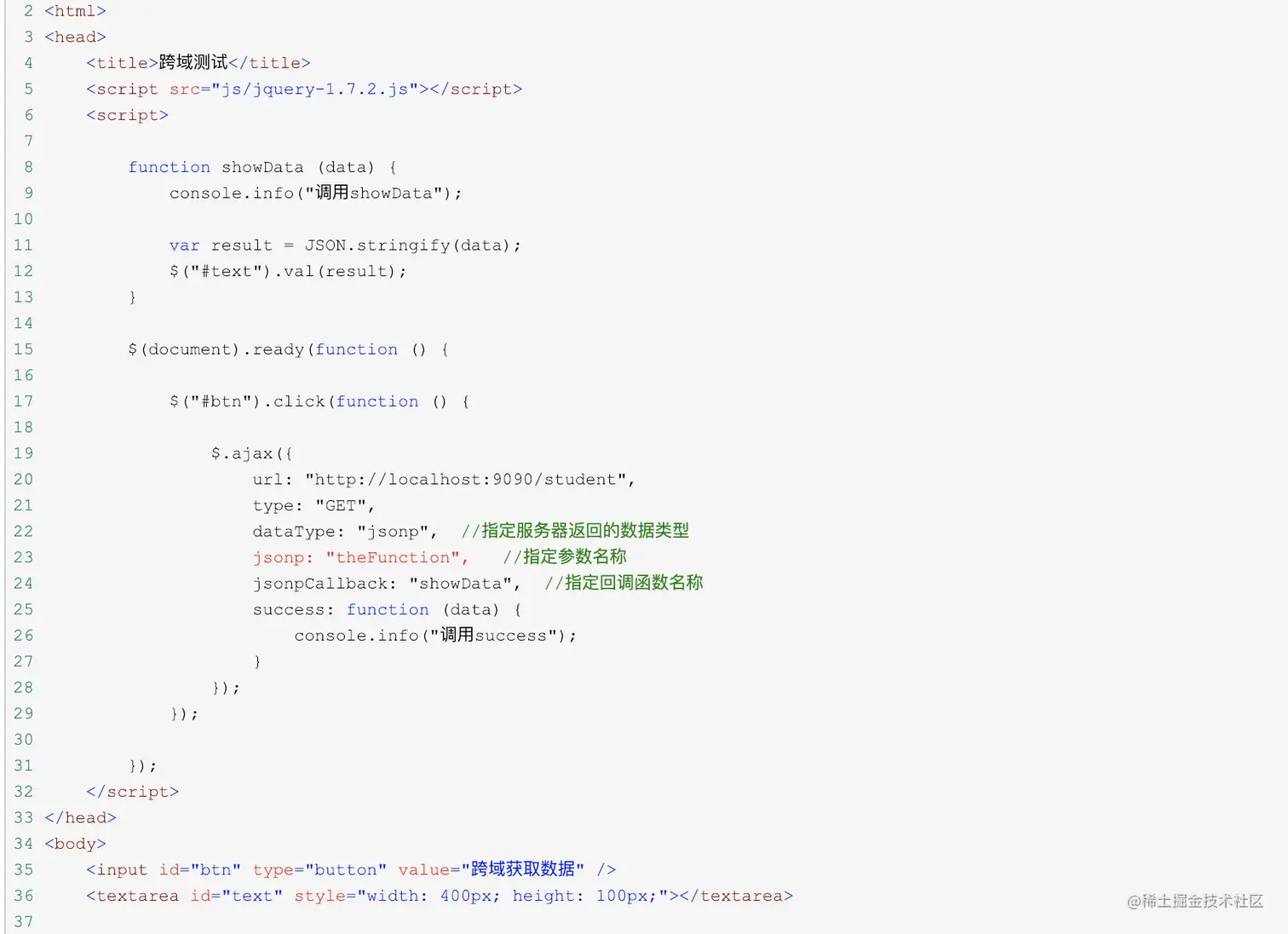1288x934 pixels.
Task: Click the textarea id="text" attribute
Action: (237, 897)
